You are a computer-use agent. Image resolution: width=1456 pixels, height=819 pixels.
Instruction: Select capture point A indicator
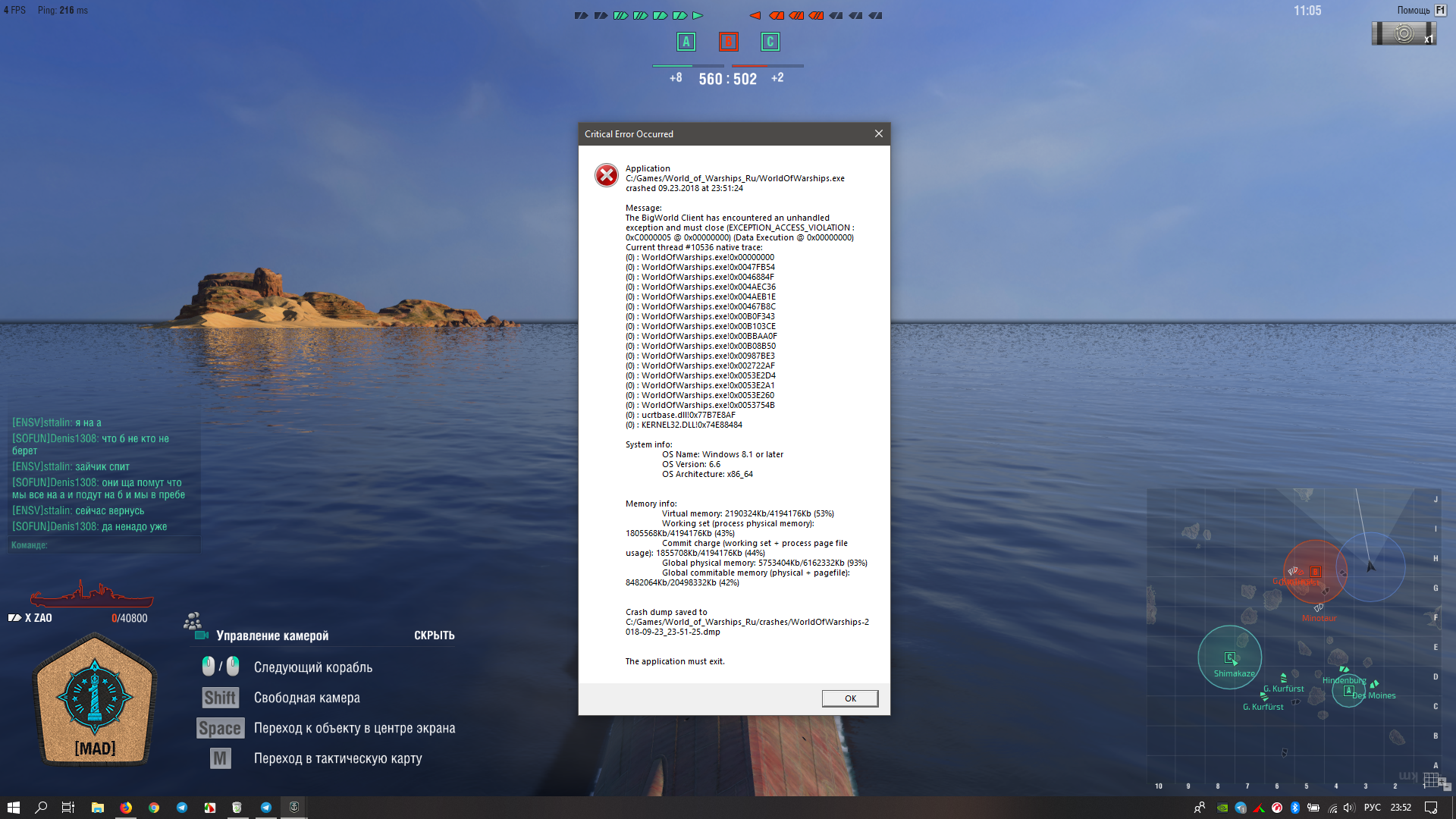pyautogui.click(x=686, y=42)
